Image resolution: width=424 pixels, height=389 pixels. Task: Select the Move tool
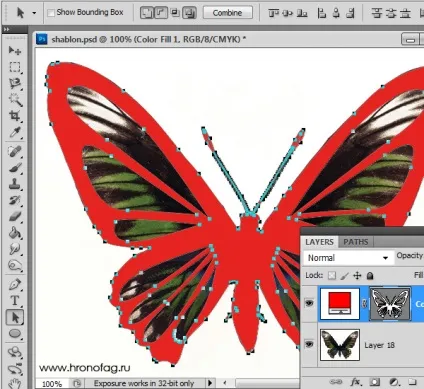coord(14,51)
